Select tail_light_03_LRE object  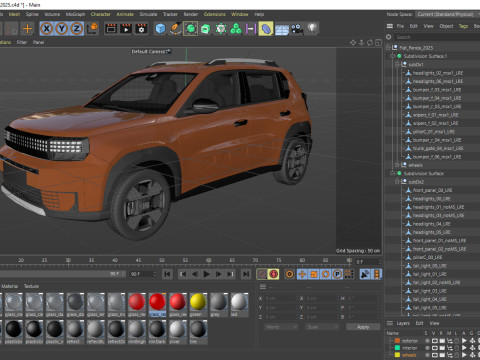(x=429, y=291)
